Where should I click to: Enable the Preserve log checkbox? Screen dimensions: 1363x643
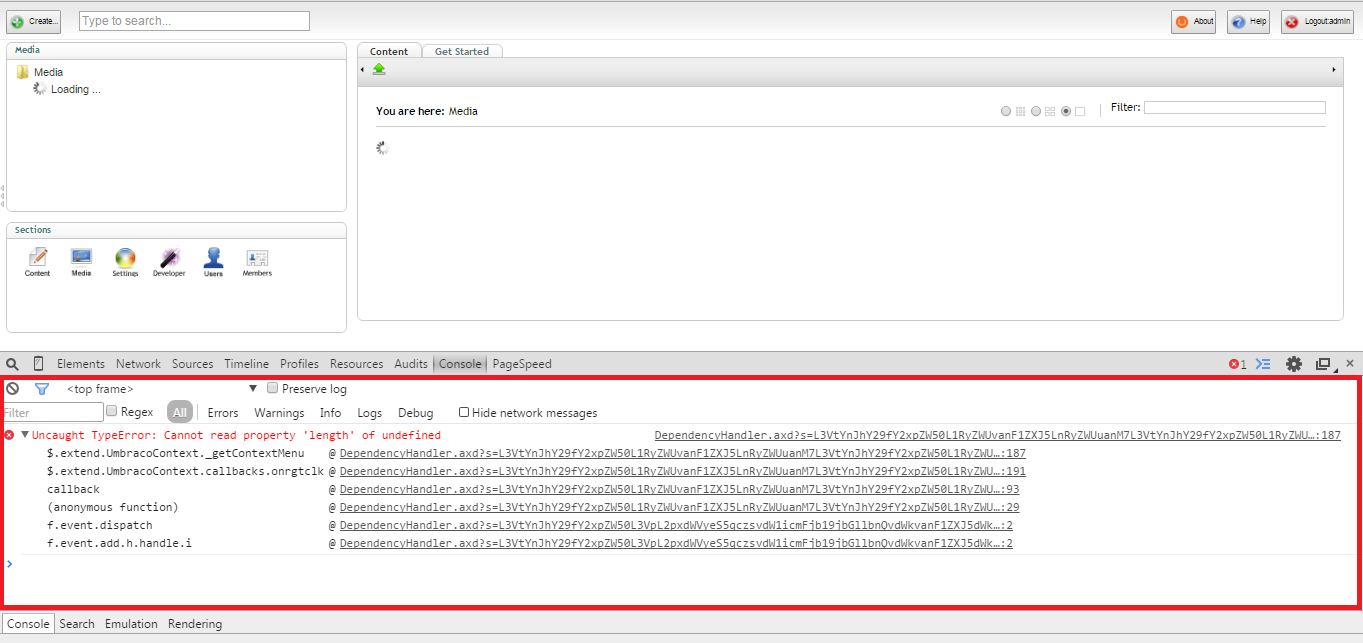(272, 388)
